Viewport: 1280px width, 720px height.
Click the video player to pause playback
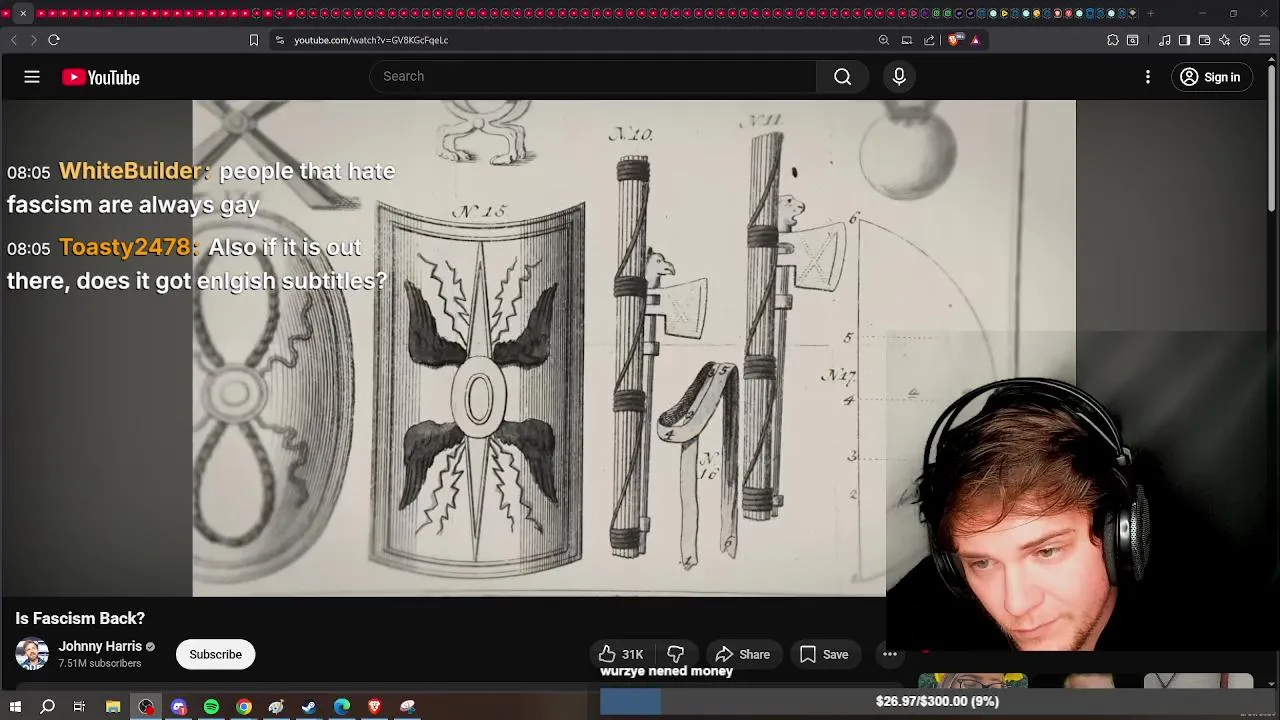pos(634,348)
